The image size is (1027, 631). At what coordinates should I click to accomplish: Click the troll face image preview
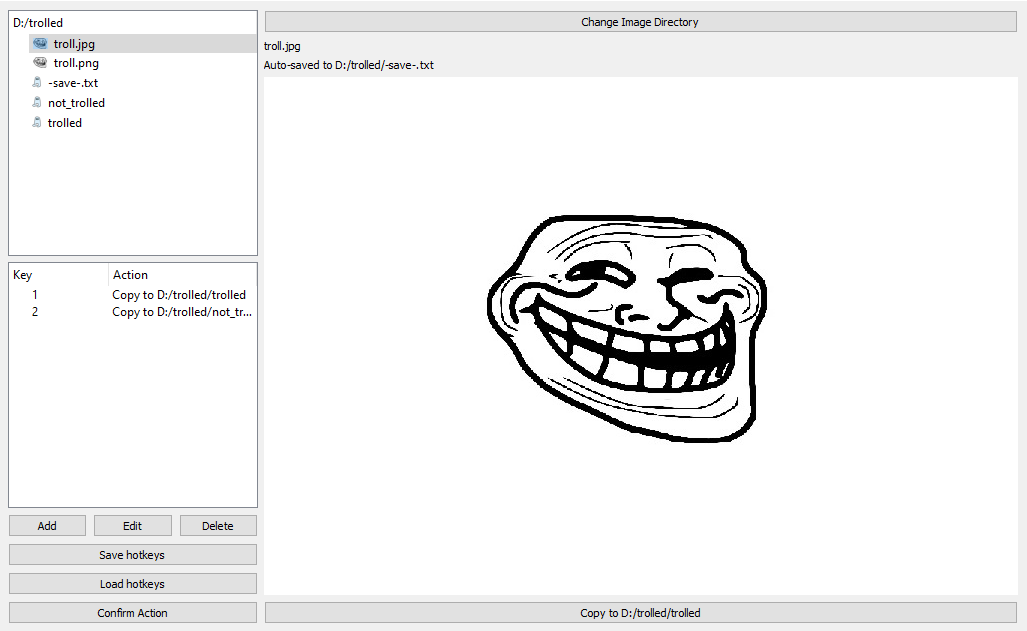(x=627, y=328)
